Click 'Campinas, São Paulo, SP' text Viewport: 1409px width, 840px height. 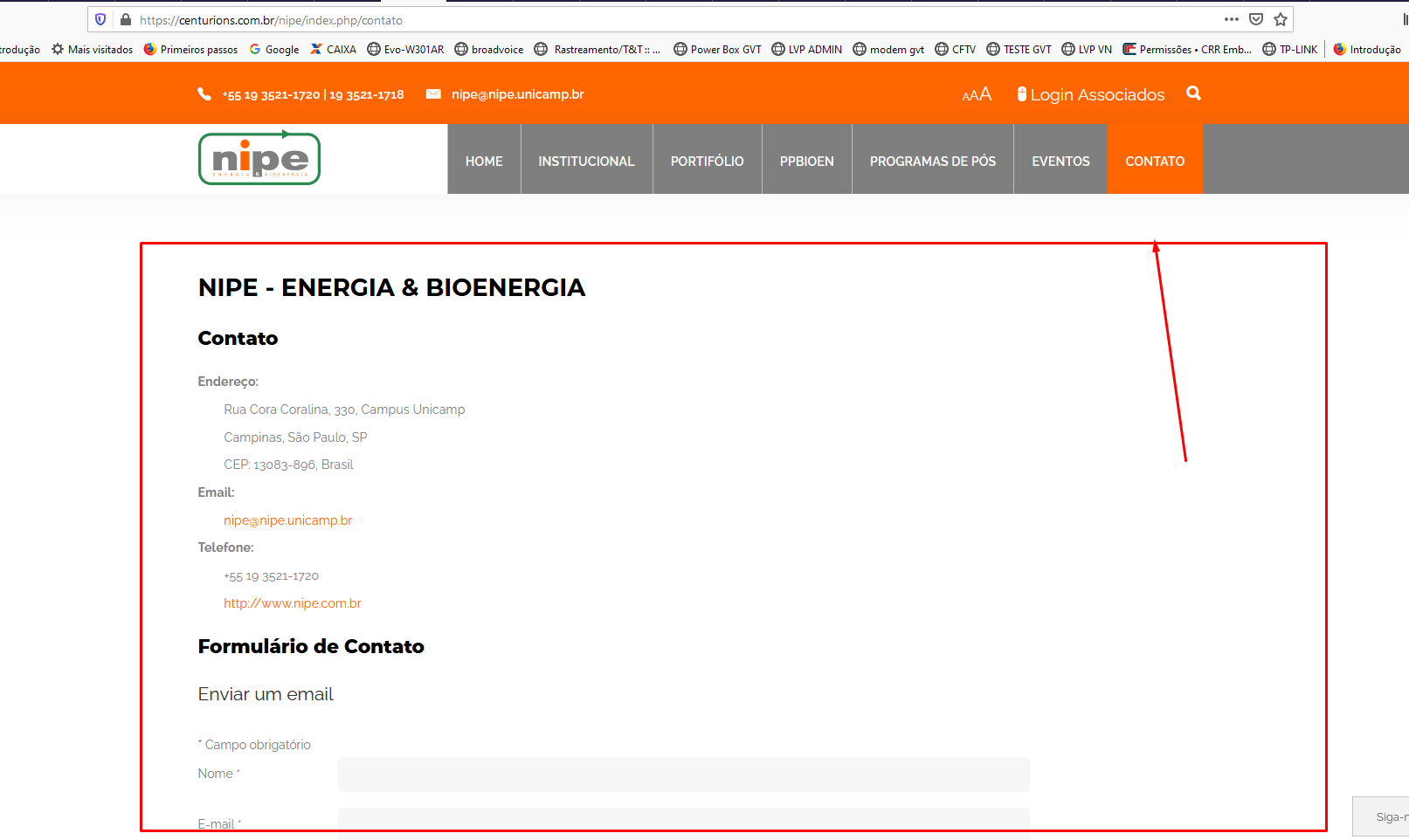pos(295,437)
